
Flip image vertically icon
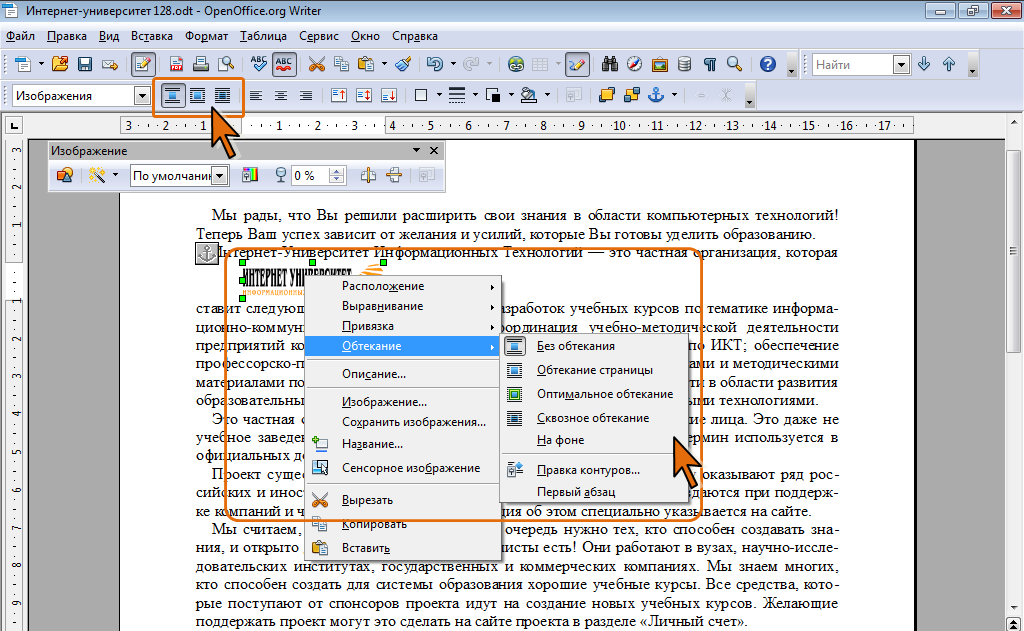(x=394, y=175)
